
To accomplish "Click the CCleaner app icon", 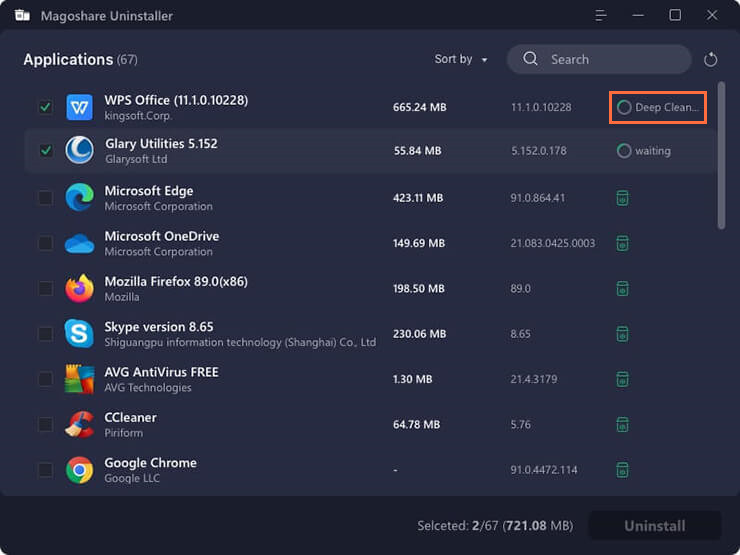I will pos(79,424).
